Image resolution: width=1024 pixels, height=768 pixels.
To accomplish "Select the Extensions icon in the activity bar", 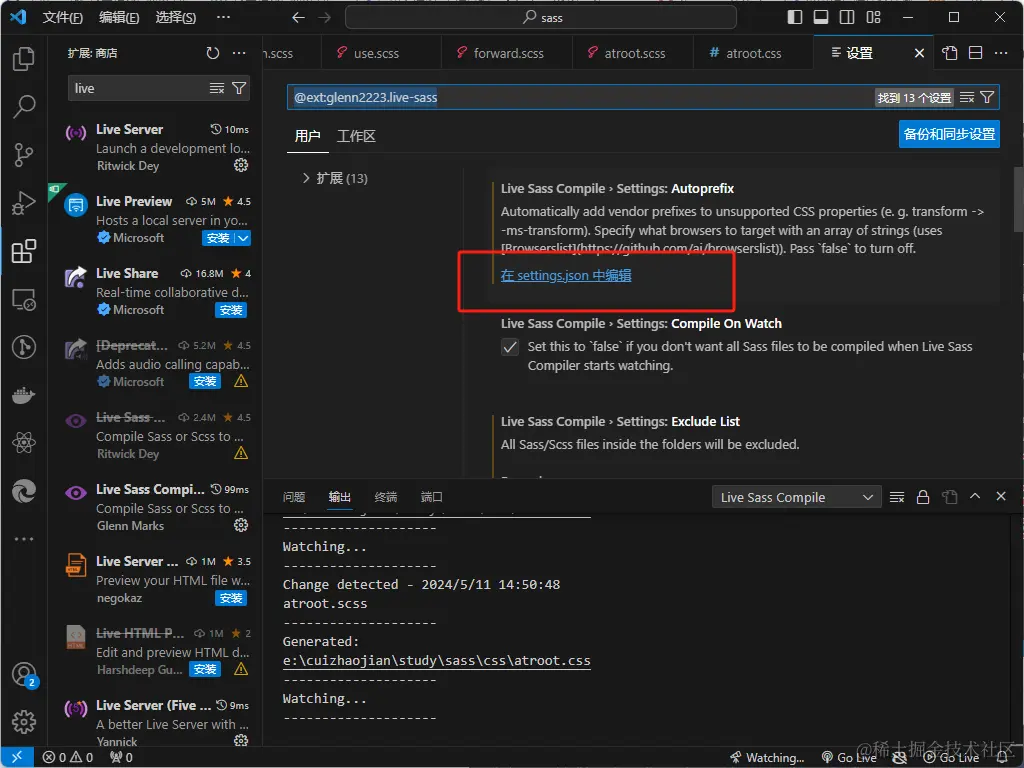I will click(24, 251).
